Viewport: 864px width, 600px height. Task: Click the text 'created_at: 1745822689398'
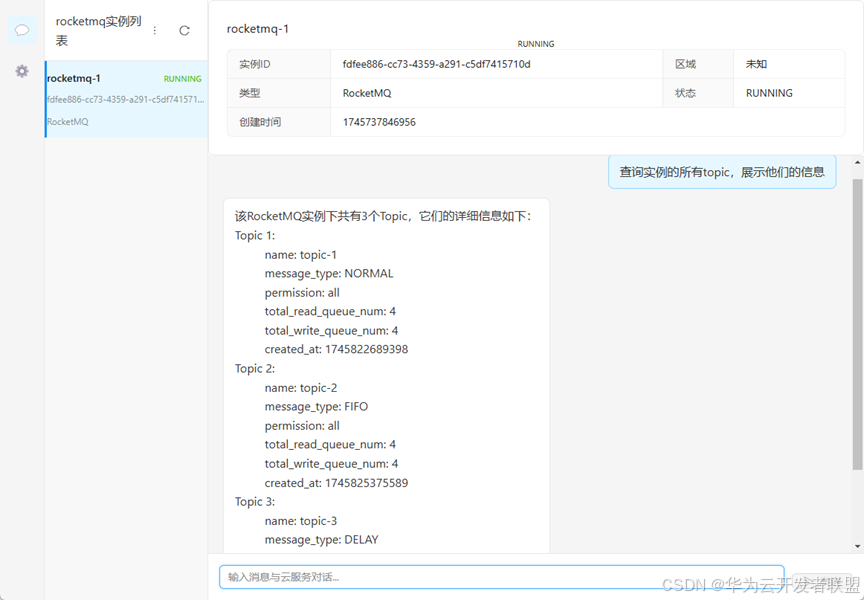(x=336, y=349)
